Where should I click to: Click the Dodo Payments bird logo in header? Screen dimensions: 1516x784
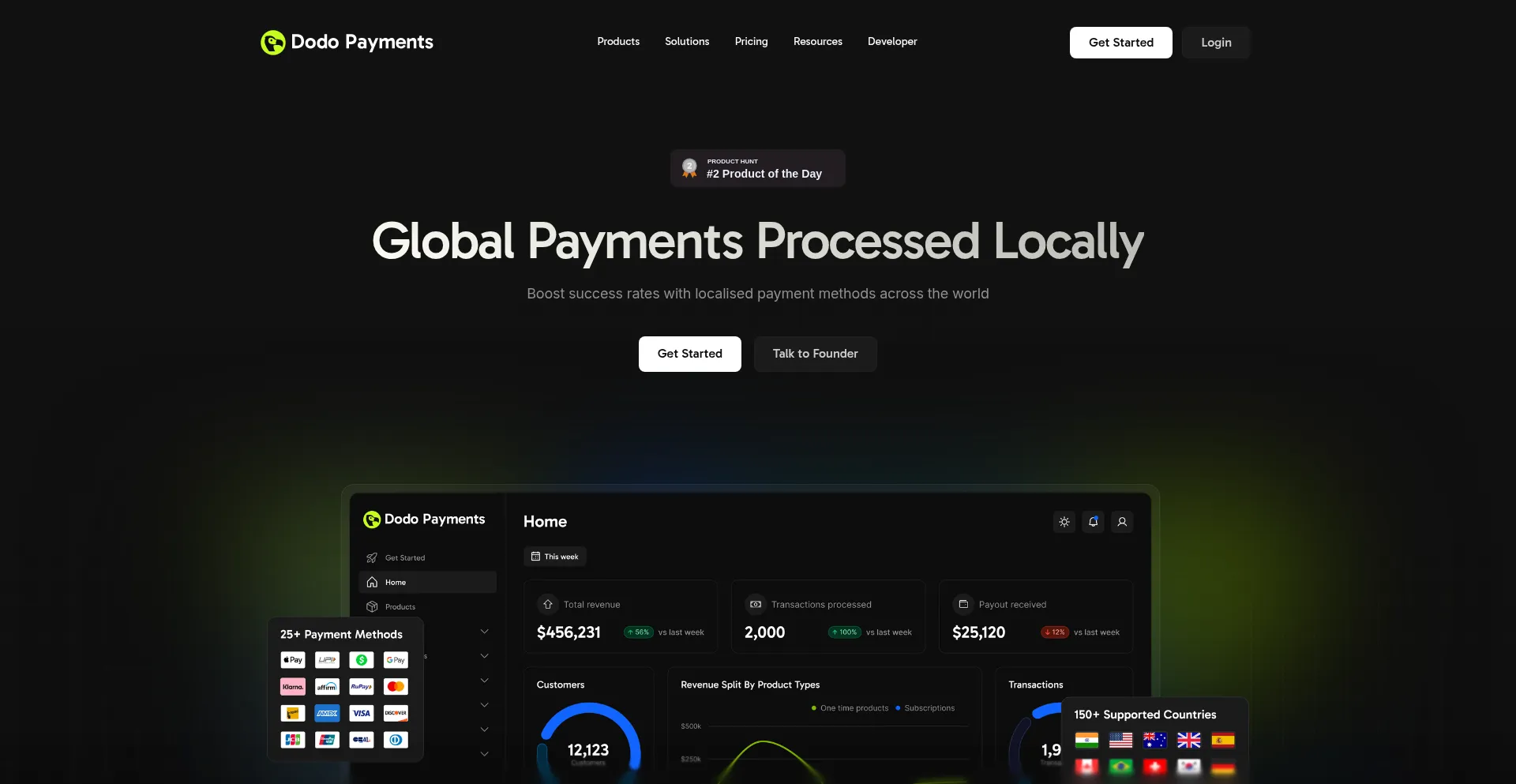pyautogui.click(x=272, y=43)
